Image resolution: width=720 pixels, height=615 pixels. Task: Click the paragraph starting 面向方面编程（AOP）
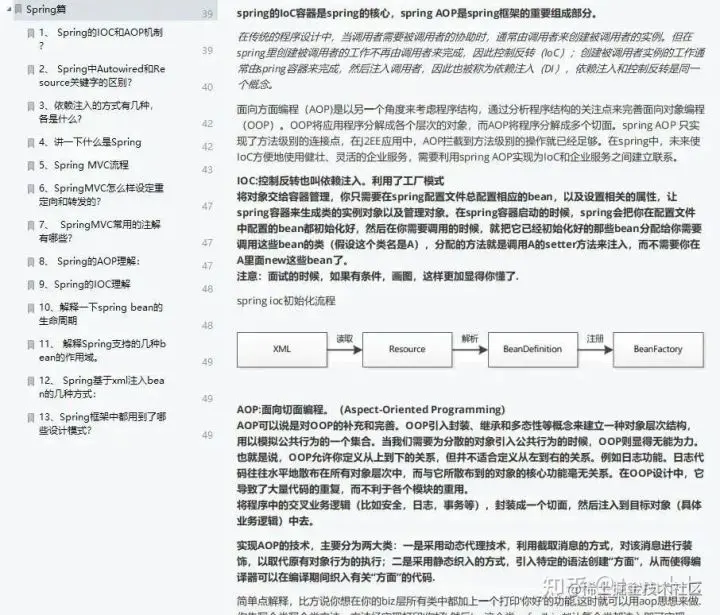(x=471, y=133)
